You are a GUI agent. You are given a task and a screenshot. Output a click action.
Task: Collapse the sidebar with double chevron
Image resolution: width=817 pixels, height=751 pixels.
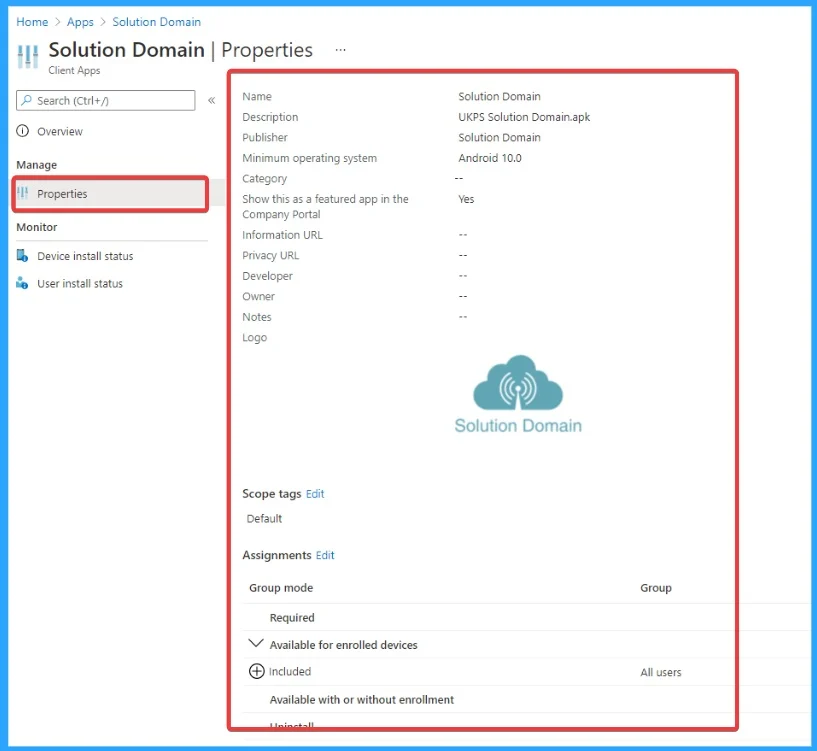click(212, 101)
